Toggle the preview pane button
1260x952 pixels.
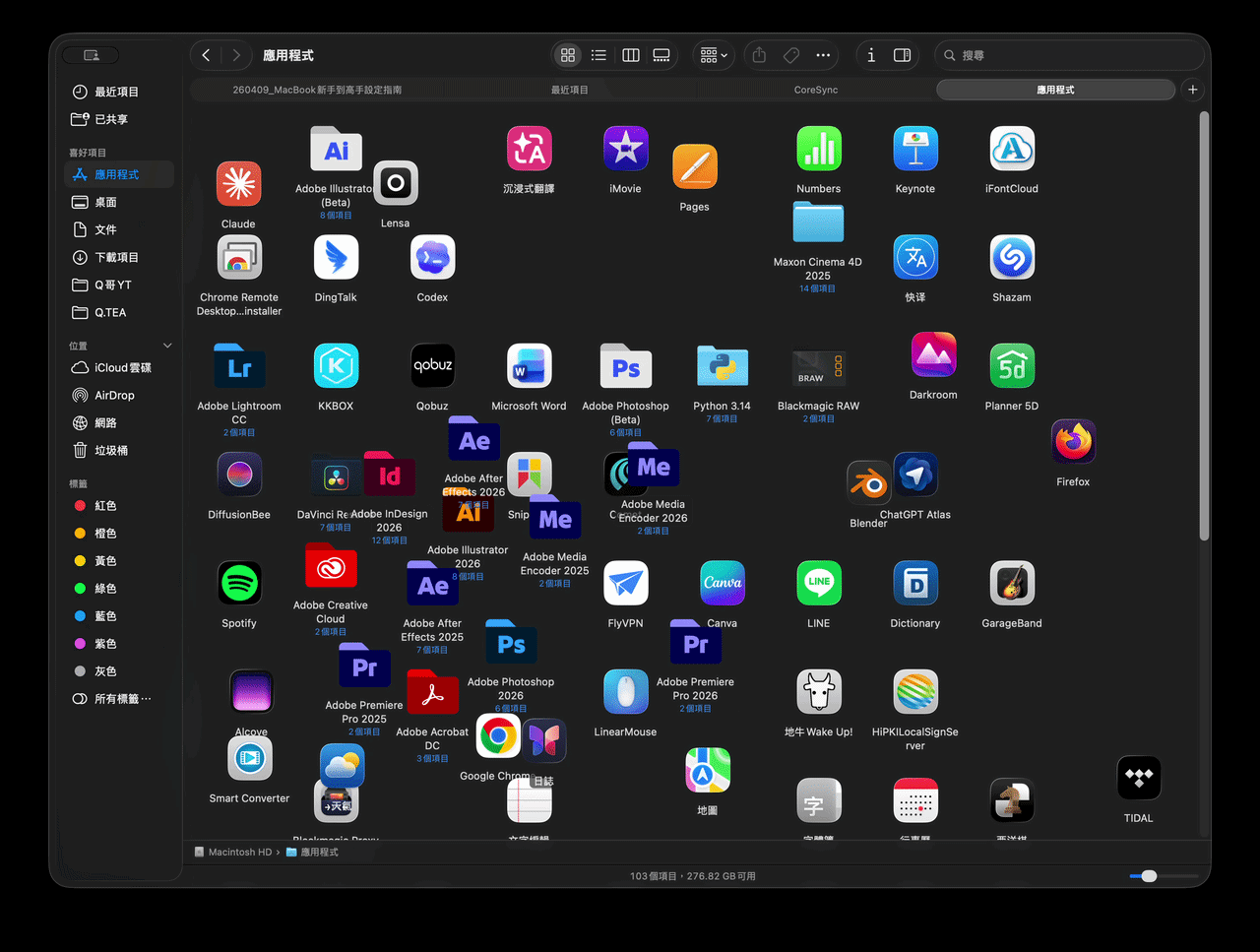902,55
